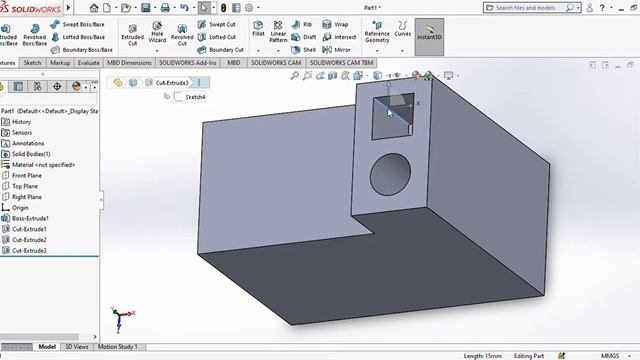Select the Lofted Cut tool
Screen dimensions: 640x360
216,37
